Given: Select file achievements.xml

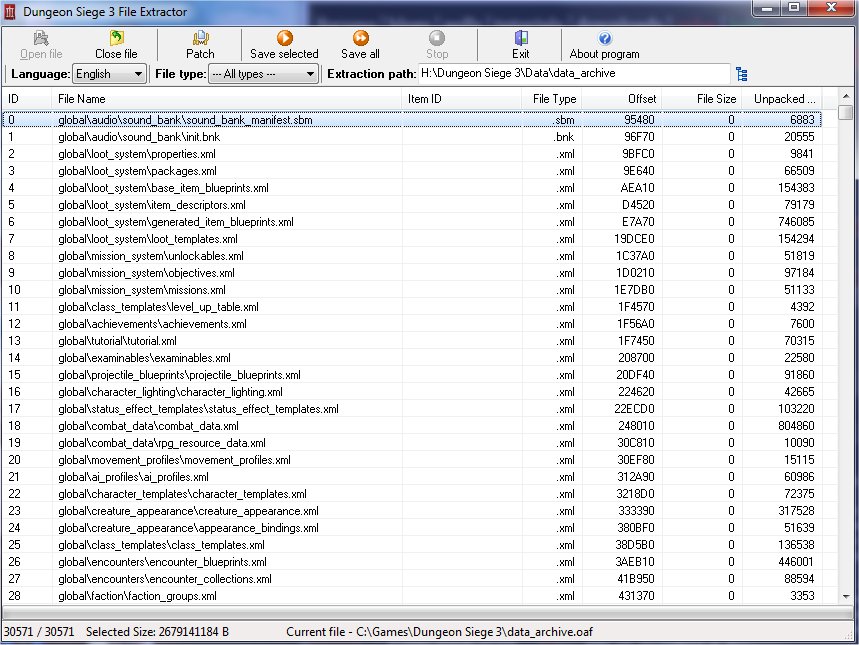Looking at the screenshot, I should click(x=412, y=324).
